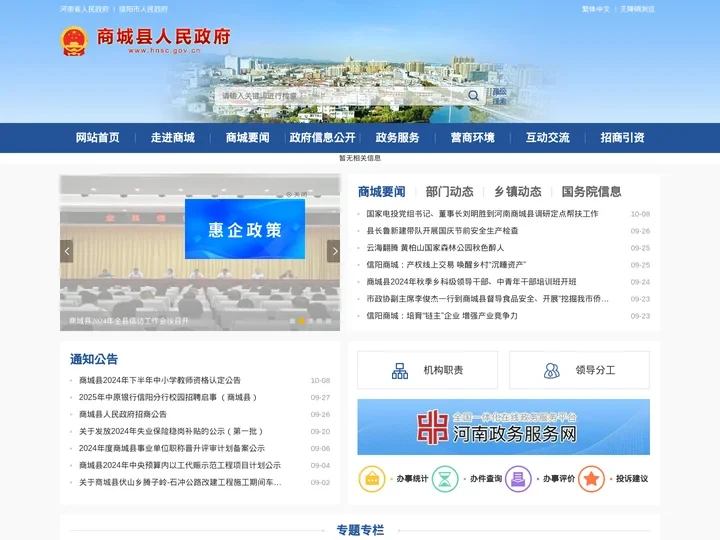Click the orange star 投诉建议 icon
Screen dimensions: 720x540
[x=591, y=479]
